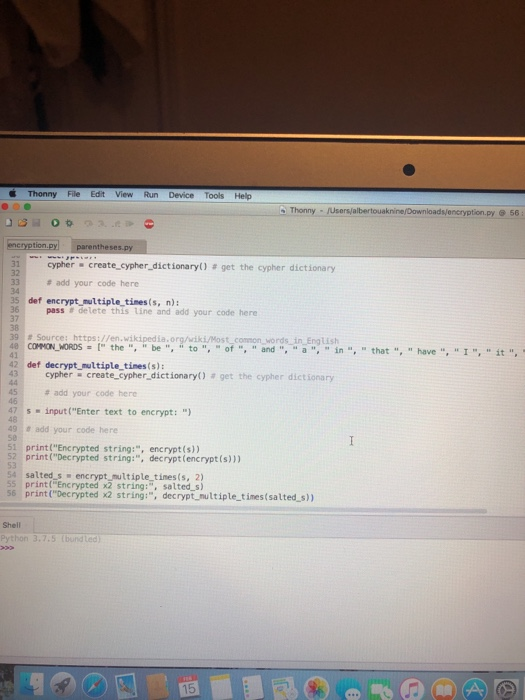Click the '# add your code here' comment line 49
Image resolution: width=525 pixels, height=700 pixels.
(x=72, y=429)
